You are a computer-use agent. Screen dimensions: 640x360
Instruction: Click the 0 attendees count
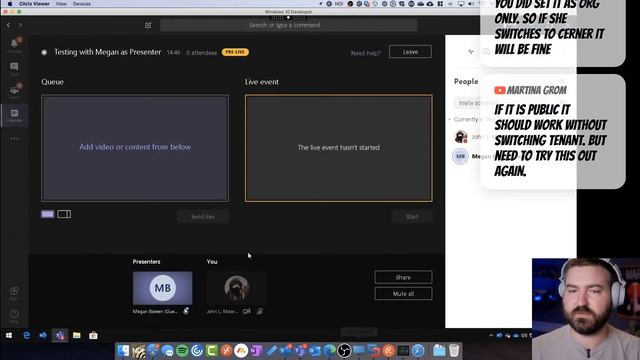pos(202,53)
